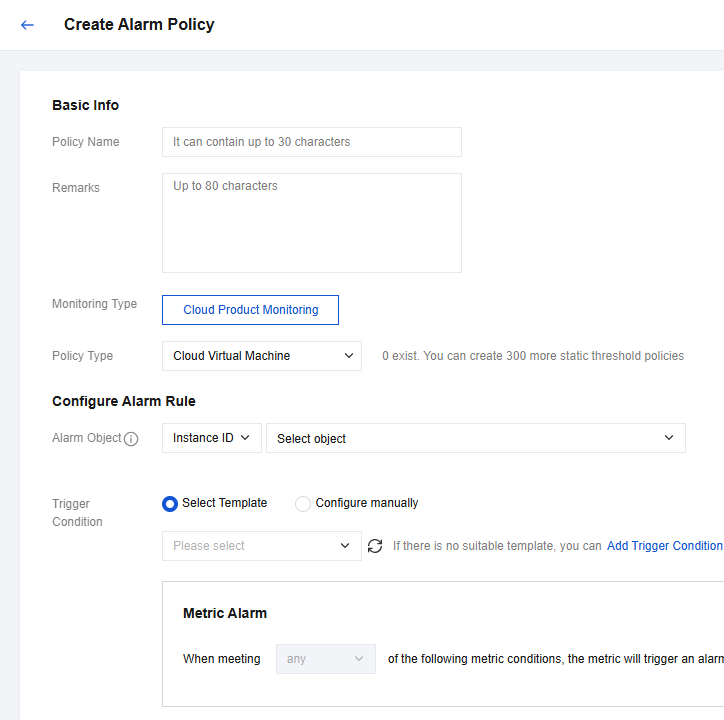Click the Create Alarm Policy title

(x=139, y=24)
